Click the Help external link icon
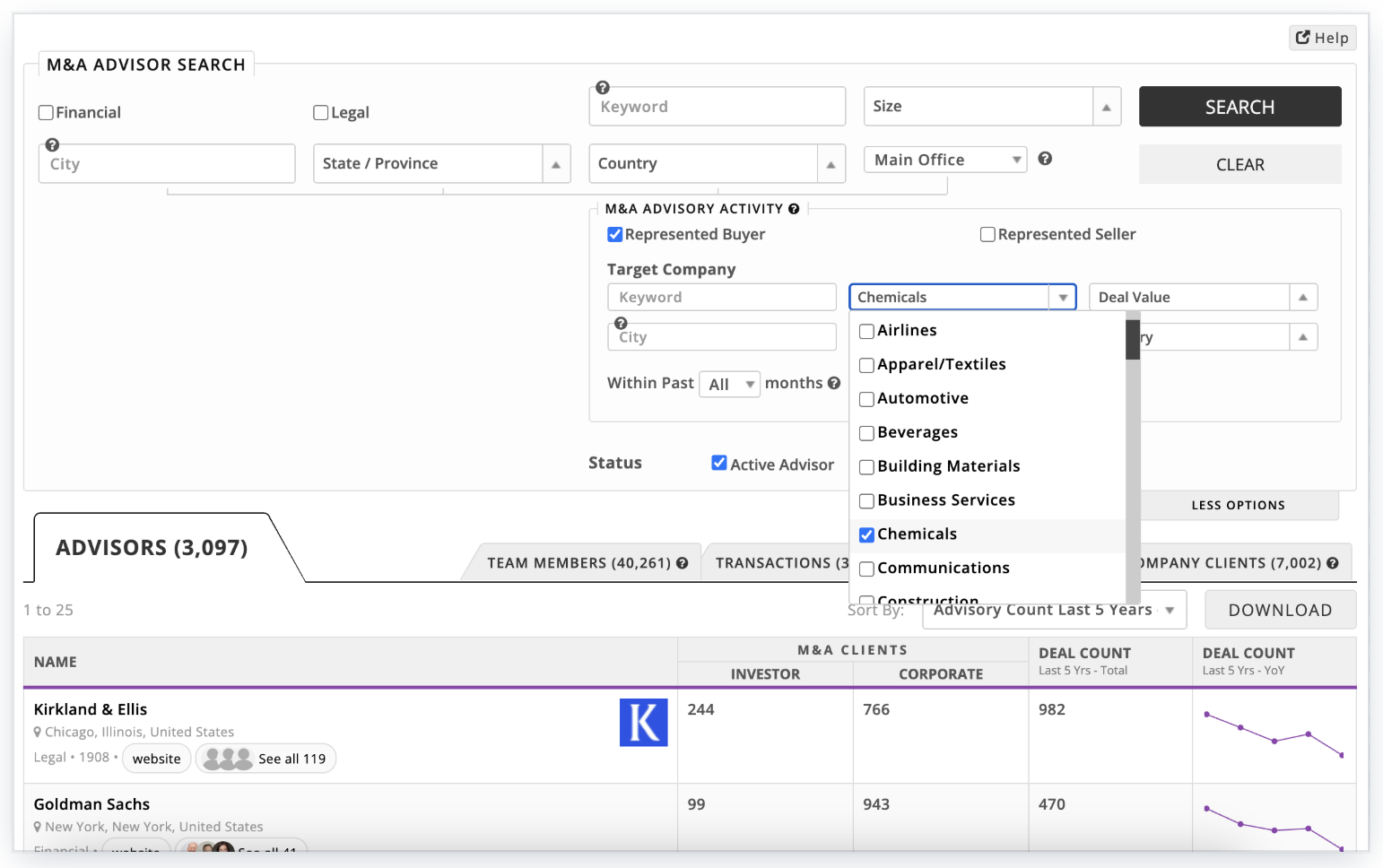 tap(1303, 38)
